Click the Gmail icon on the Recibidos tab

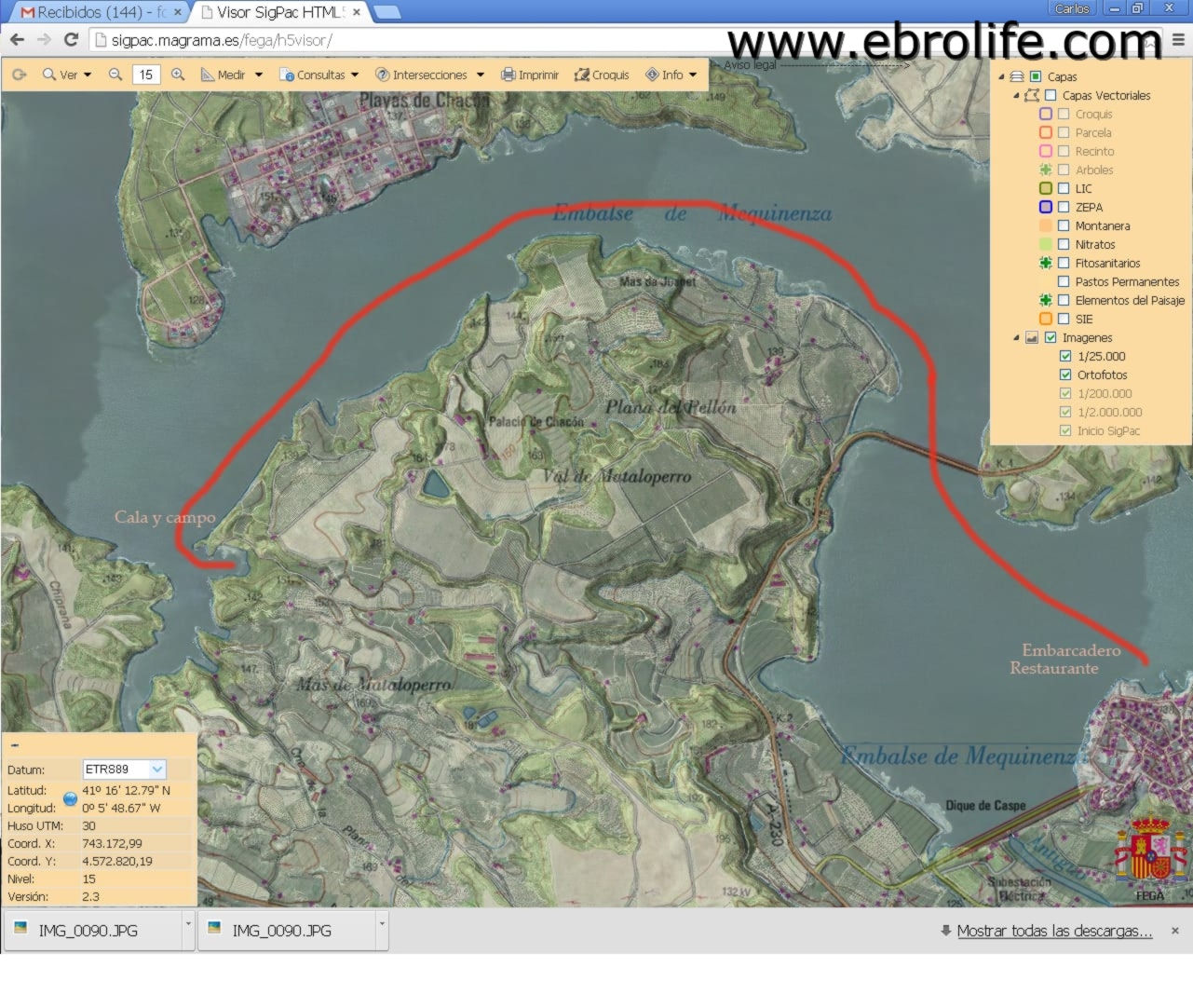pyautogui.click(x=28, y=12)
